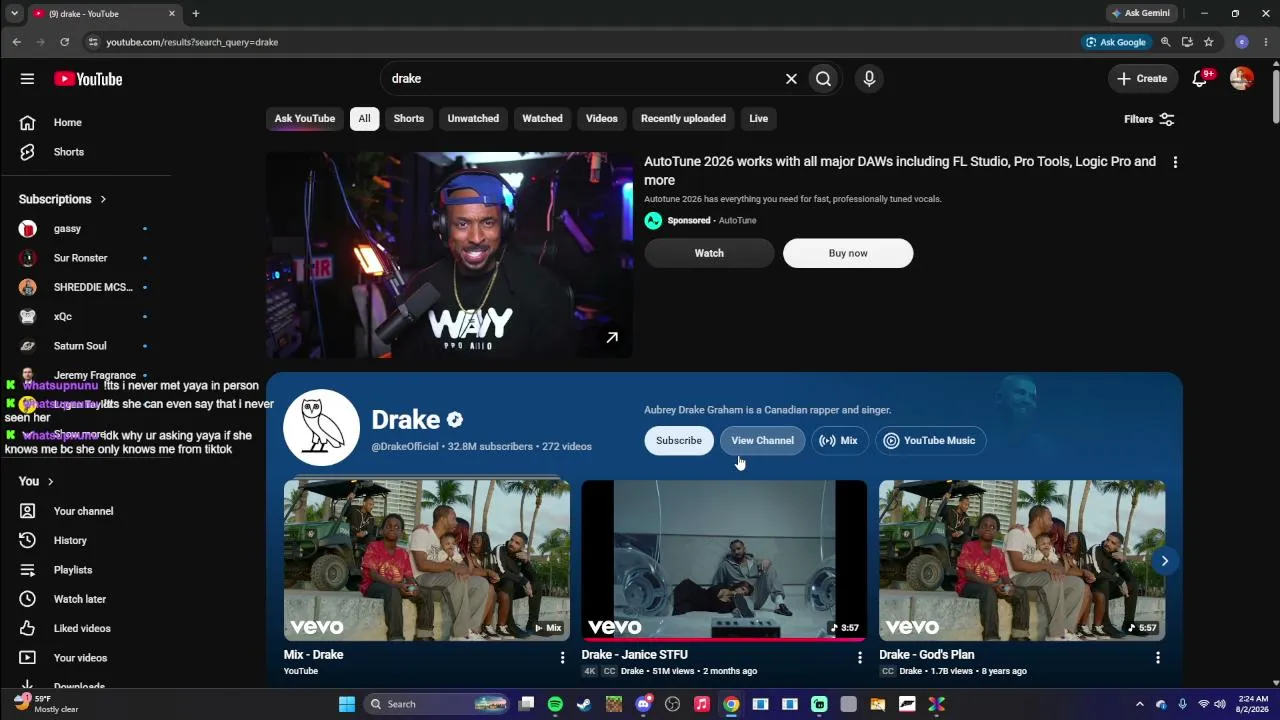Open Steam from the taskbar
Screen dimensions: 1280x720
click(584, 704)
